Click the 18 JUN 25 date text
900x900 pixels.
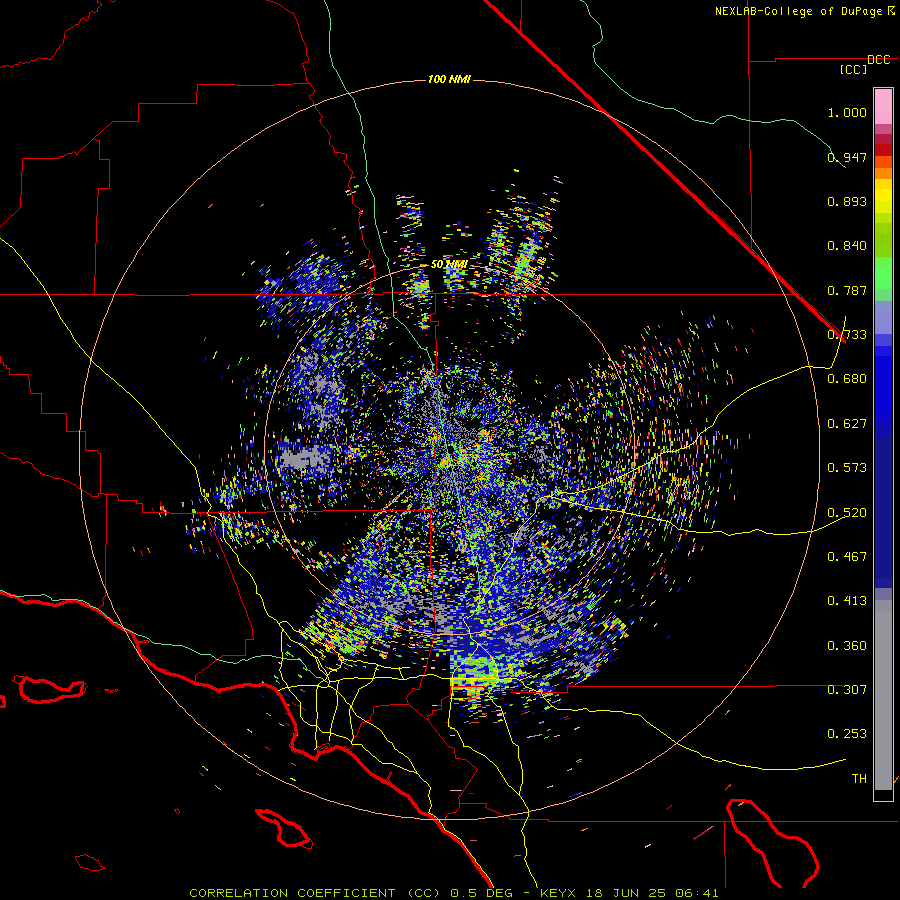tap(627, 893)
